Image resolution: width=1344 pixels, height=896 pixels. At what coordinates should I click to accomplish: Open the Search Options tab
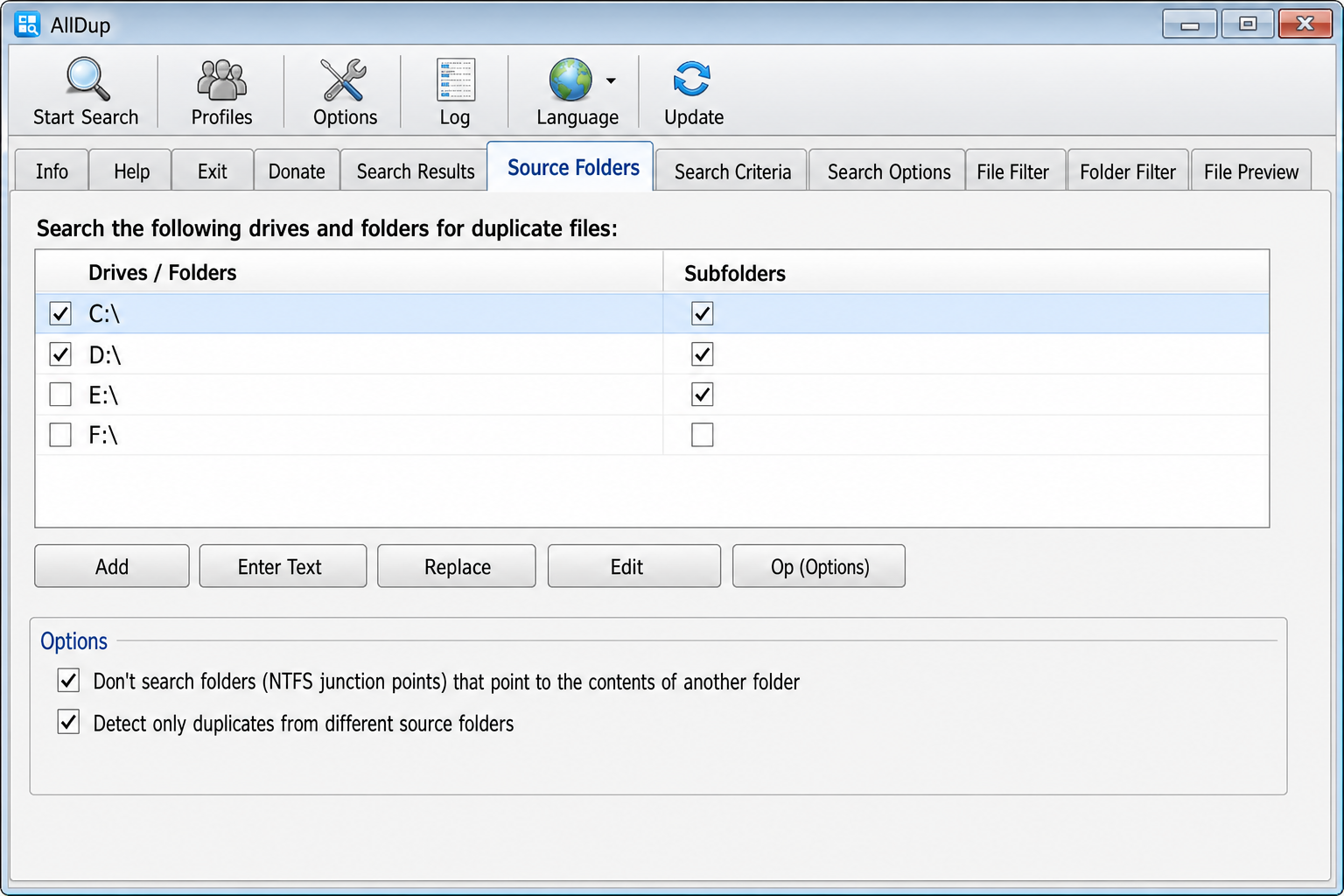point(888,171)
